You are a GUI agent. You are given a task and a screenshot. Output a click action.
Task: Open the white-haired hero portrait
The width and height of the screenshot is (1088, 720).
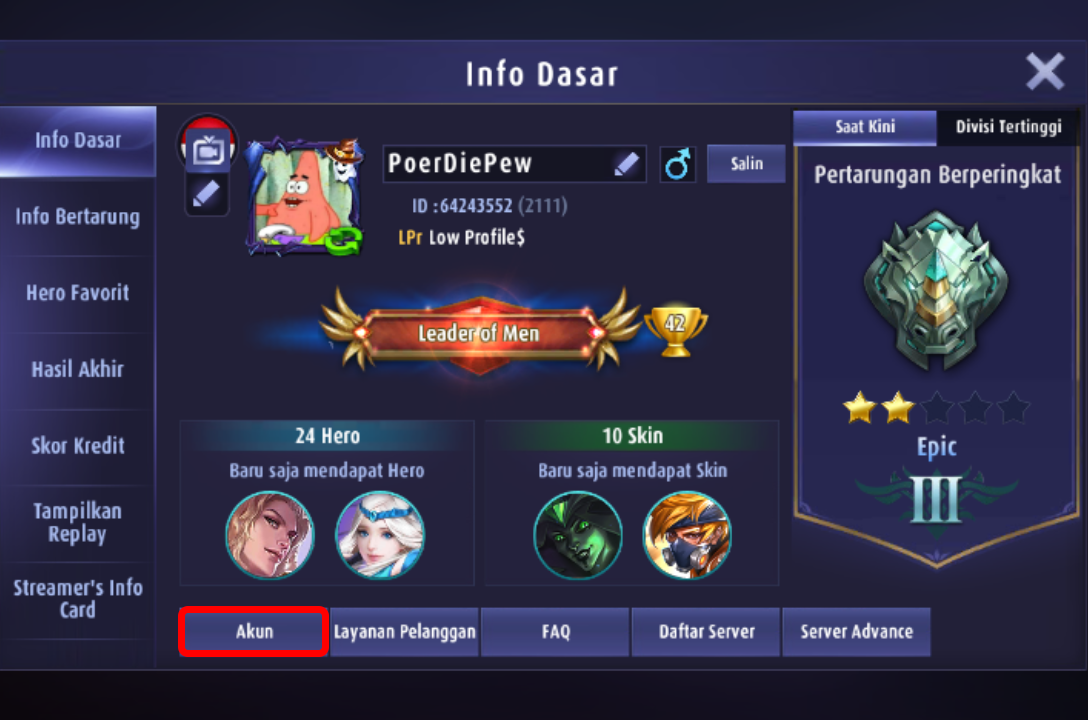point(380,535)
